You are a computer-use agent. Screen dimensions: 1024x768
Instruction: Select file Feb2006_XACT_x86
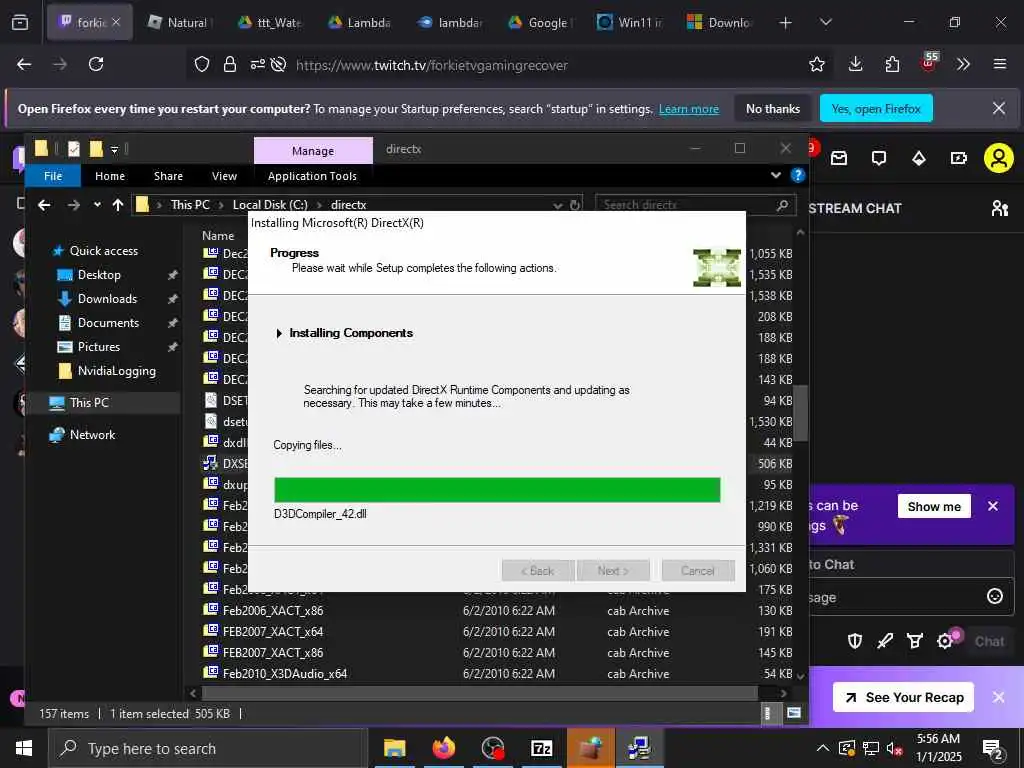tap(273, 611)
